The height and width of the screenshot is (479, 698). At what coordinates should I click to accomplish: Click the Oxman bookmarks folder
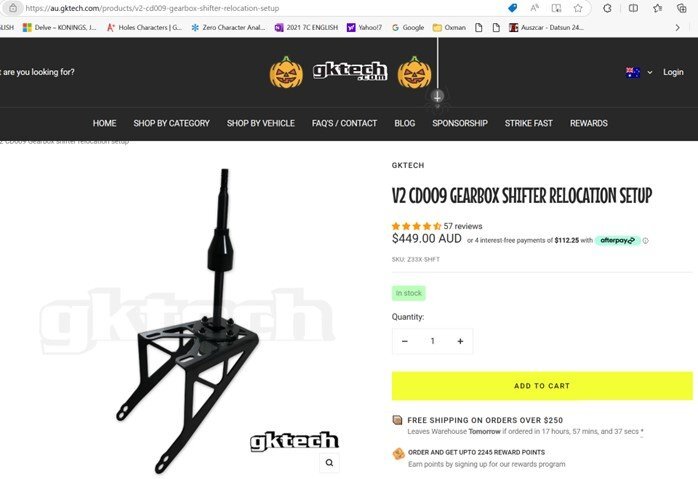[x=450, y=28]
